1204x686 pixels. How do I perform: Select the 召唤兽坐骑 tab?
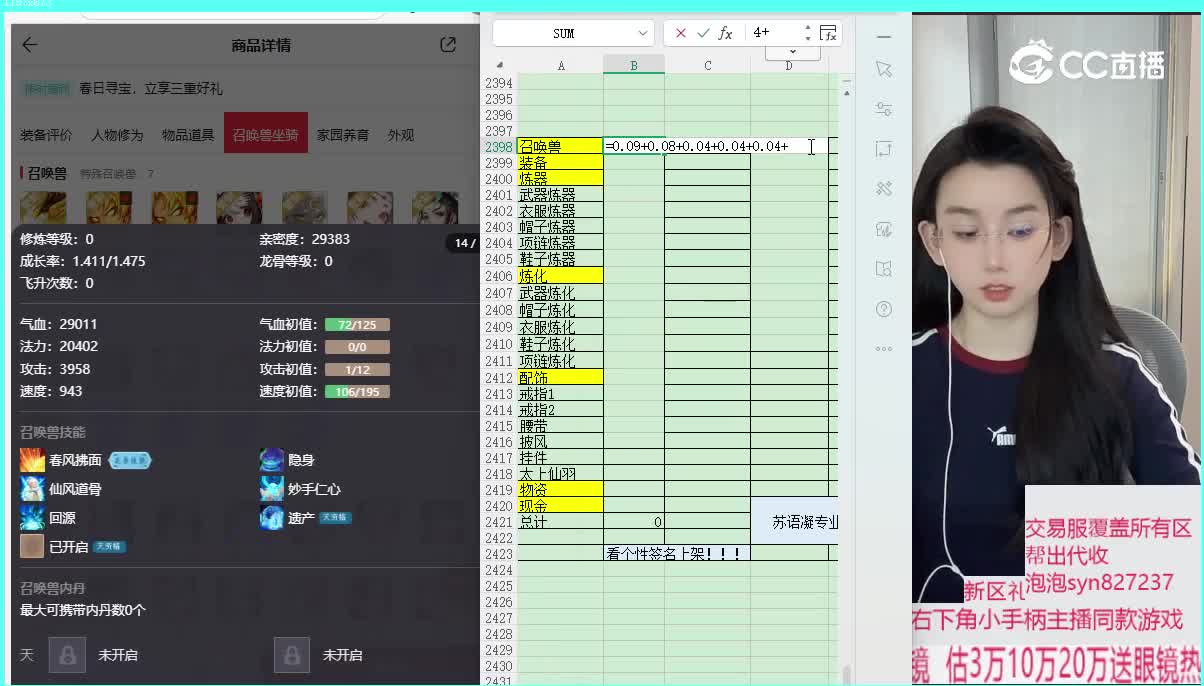coord(265,134)
